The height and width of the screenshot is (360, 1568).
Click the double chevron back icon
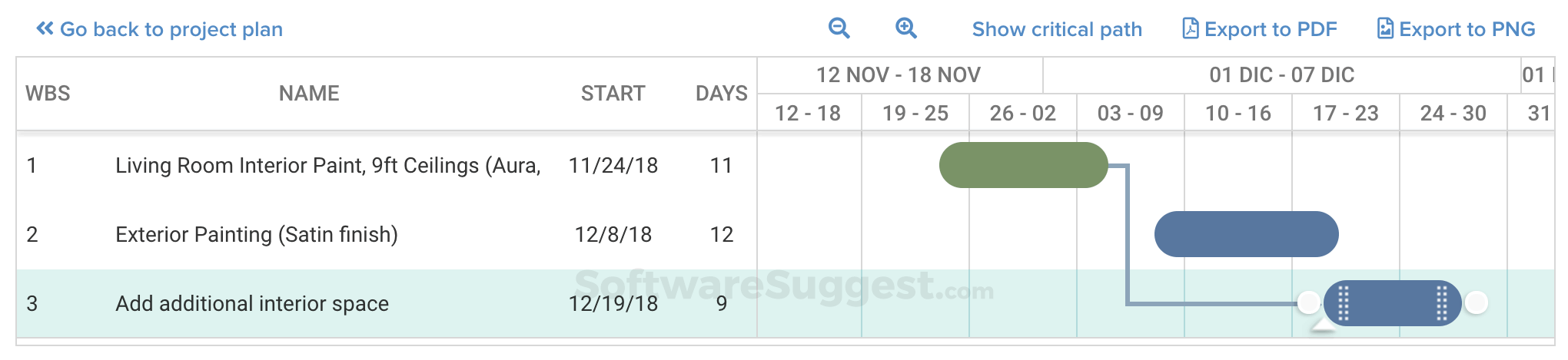click(45, 28)
